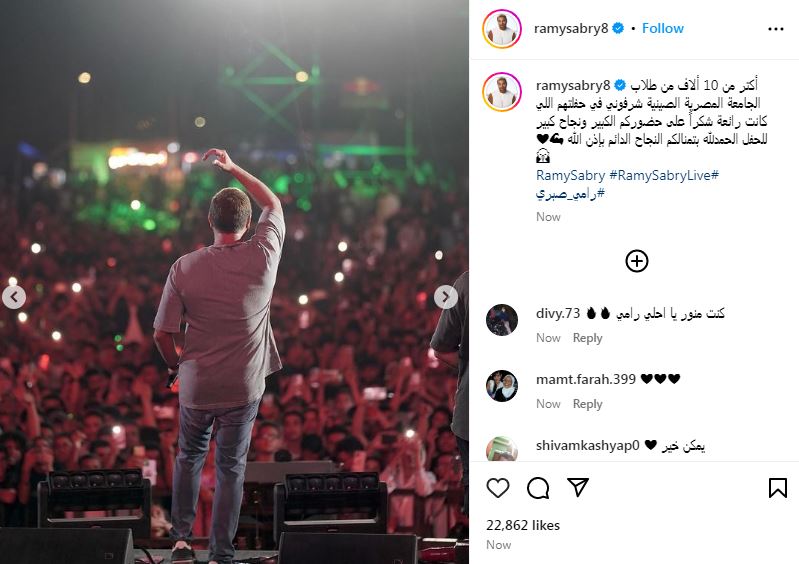Reply to mamt.farah.399's comment
Viewport: 799px width, 564px height.
click(587, 404)
